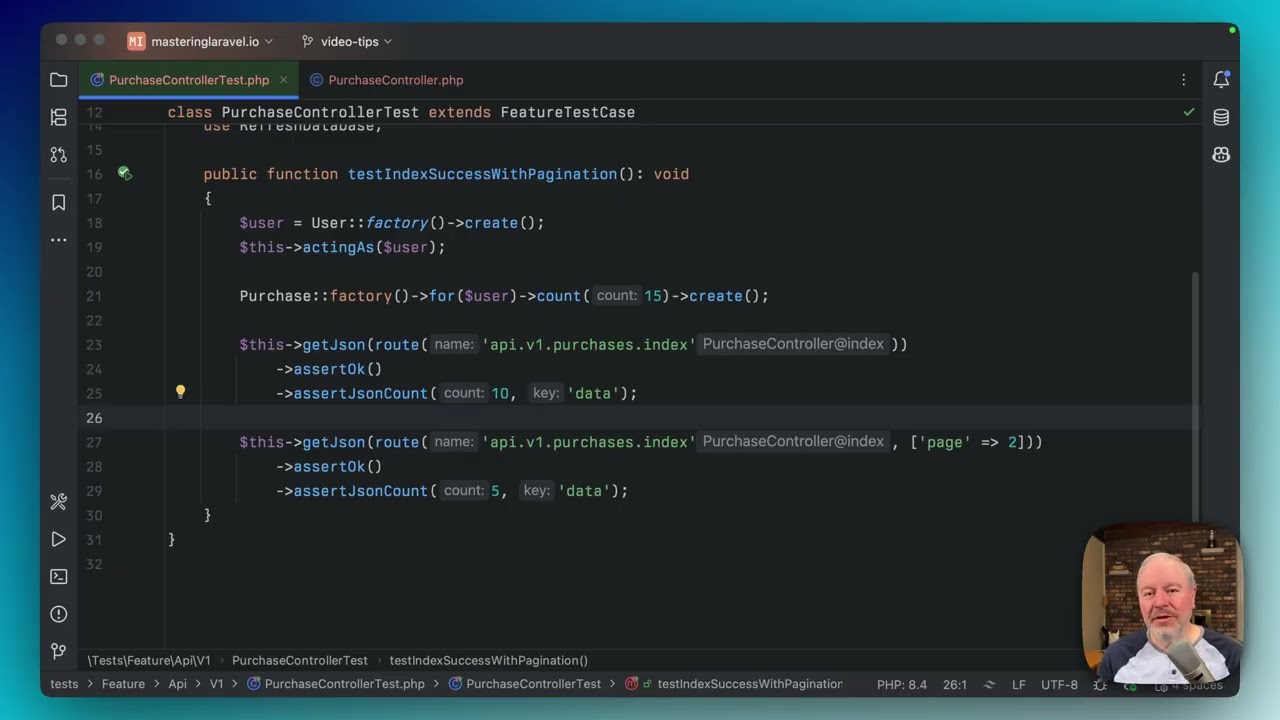Click 'Purchase' on line 21
This screenshot has height=720, width=1280.
pyautogui.click(x=275, y=296)
